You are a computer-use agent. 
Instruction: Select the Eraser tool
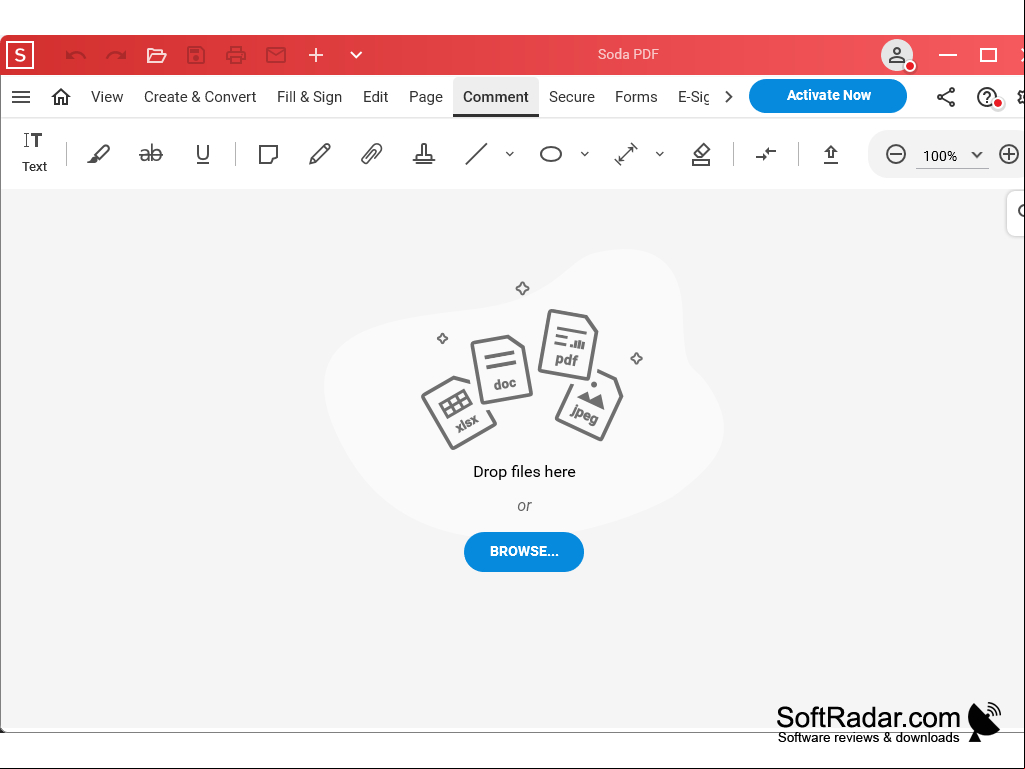tap(701, 154)
